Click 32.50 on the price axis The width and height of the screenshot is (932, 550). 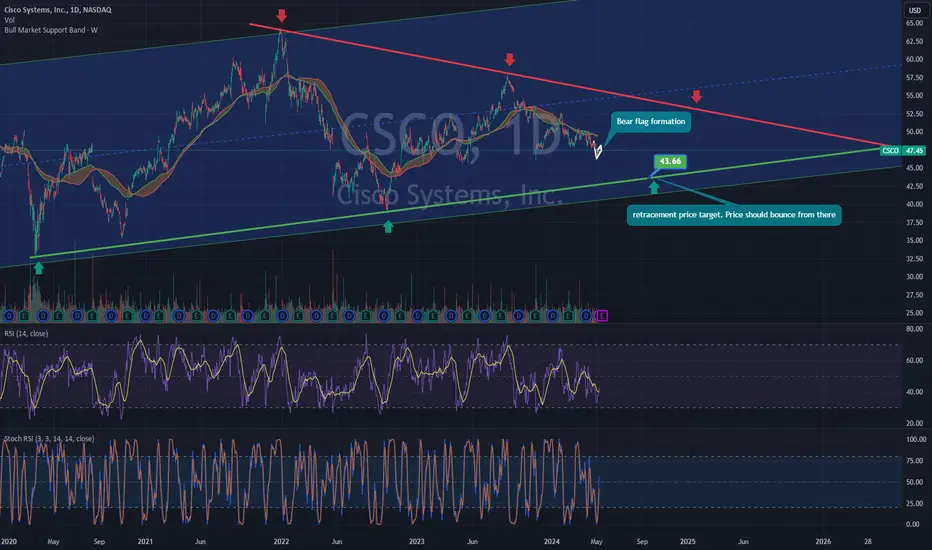(914, 259)
